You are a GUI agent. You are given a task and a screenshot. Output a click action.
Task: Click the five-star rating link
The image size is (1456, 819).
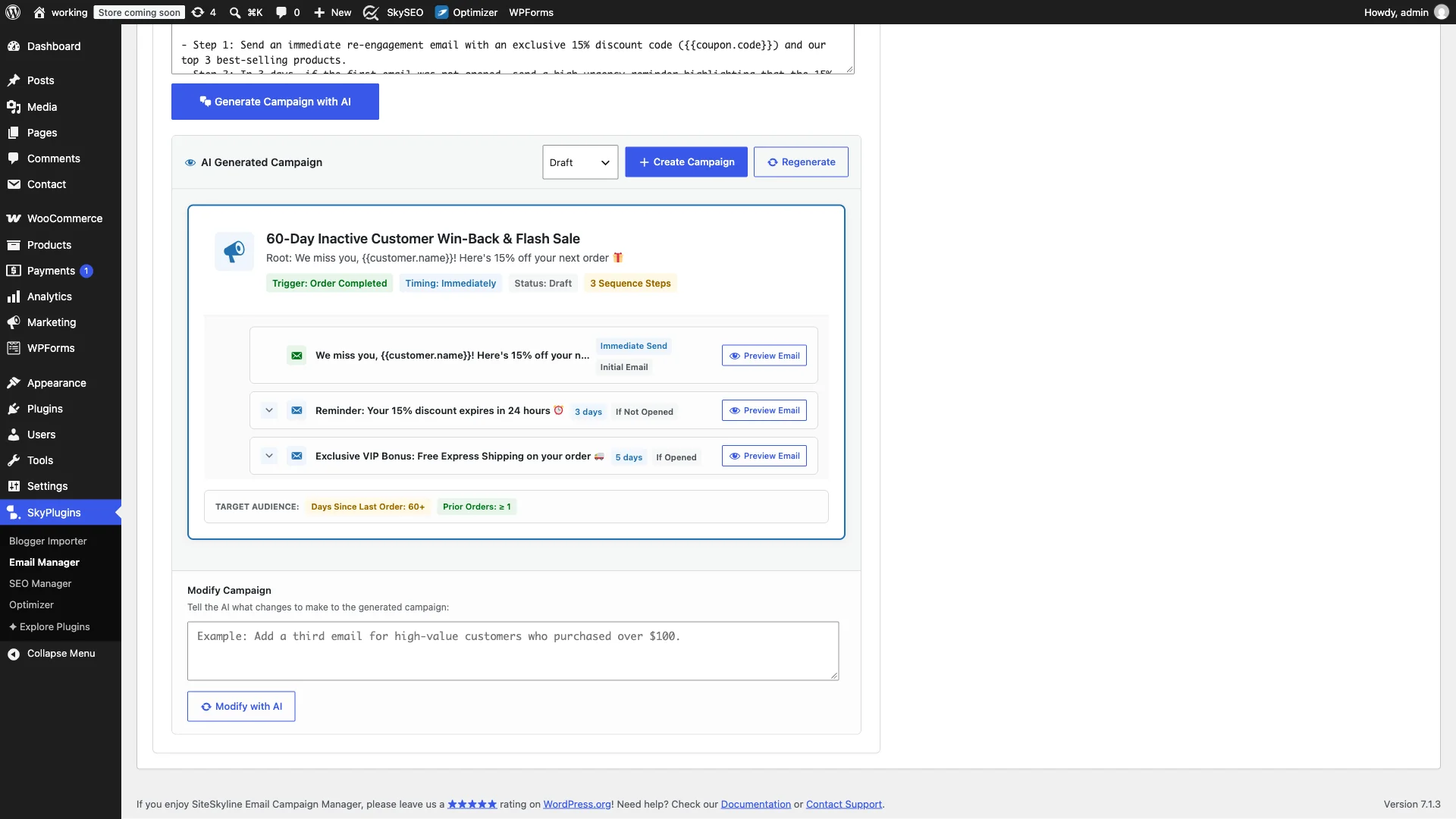[x=472, y=804]
